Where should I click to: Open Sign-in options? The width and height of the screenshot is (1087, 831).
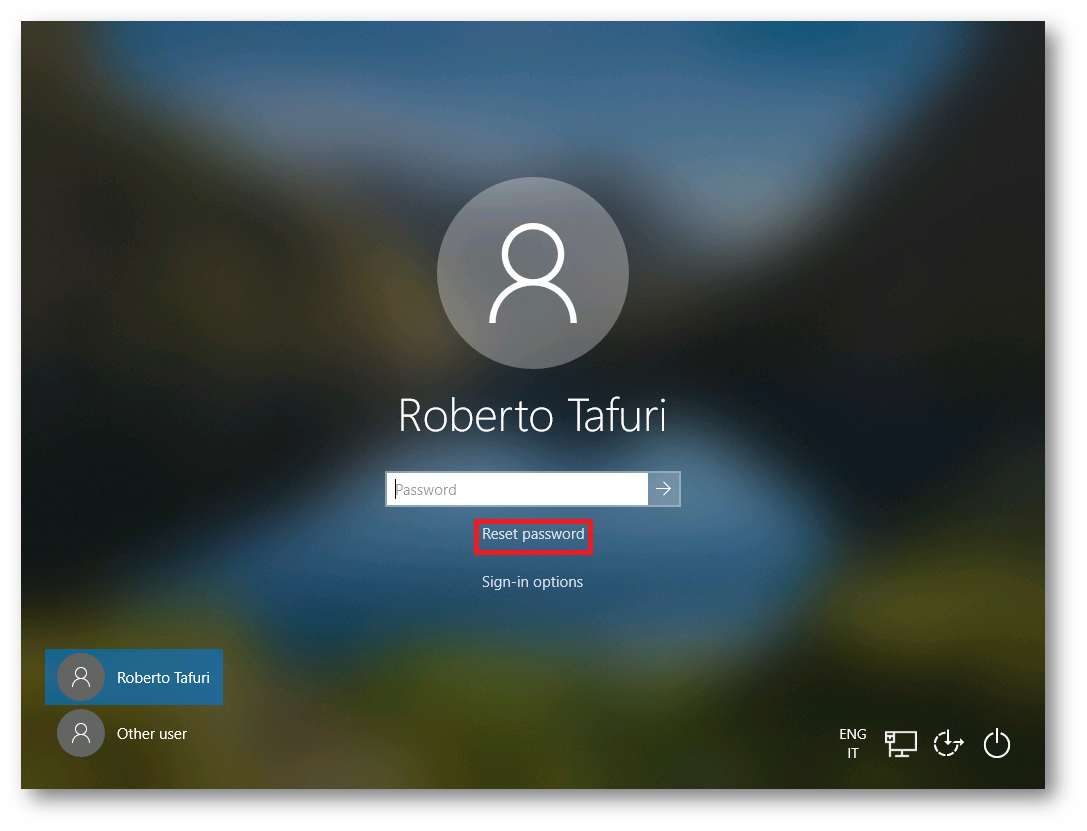coord(532,582)
